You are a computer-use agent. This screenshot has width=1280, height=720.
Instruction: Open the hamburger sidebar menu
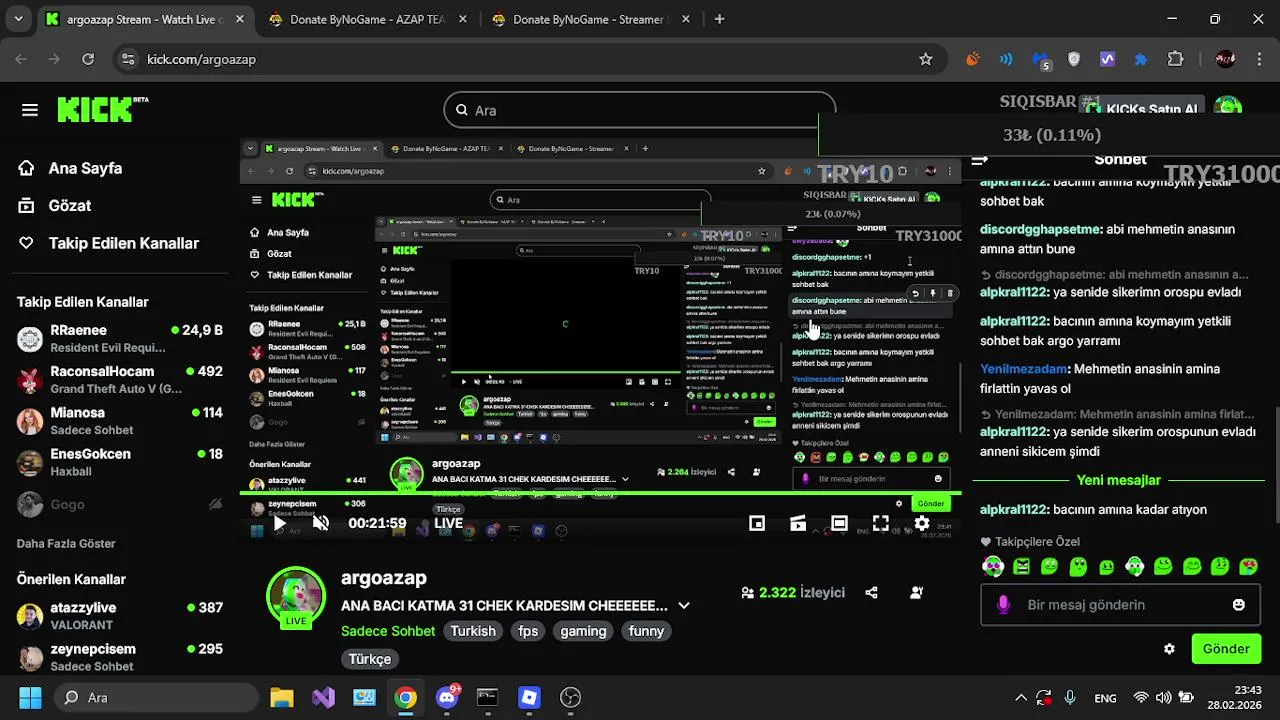[30, 110]
